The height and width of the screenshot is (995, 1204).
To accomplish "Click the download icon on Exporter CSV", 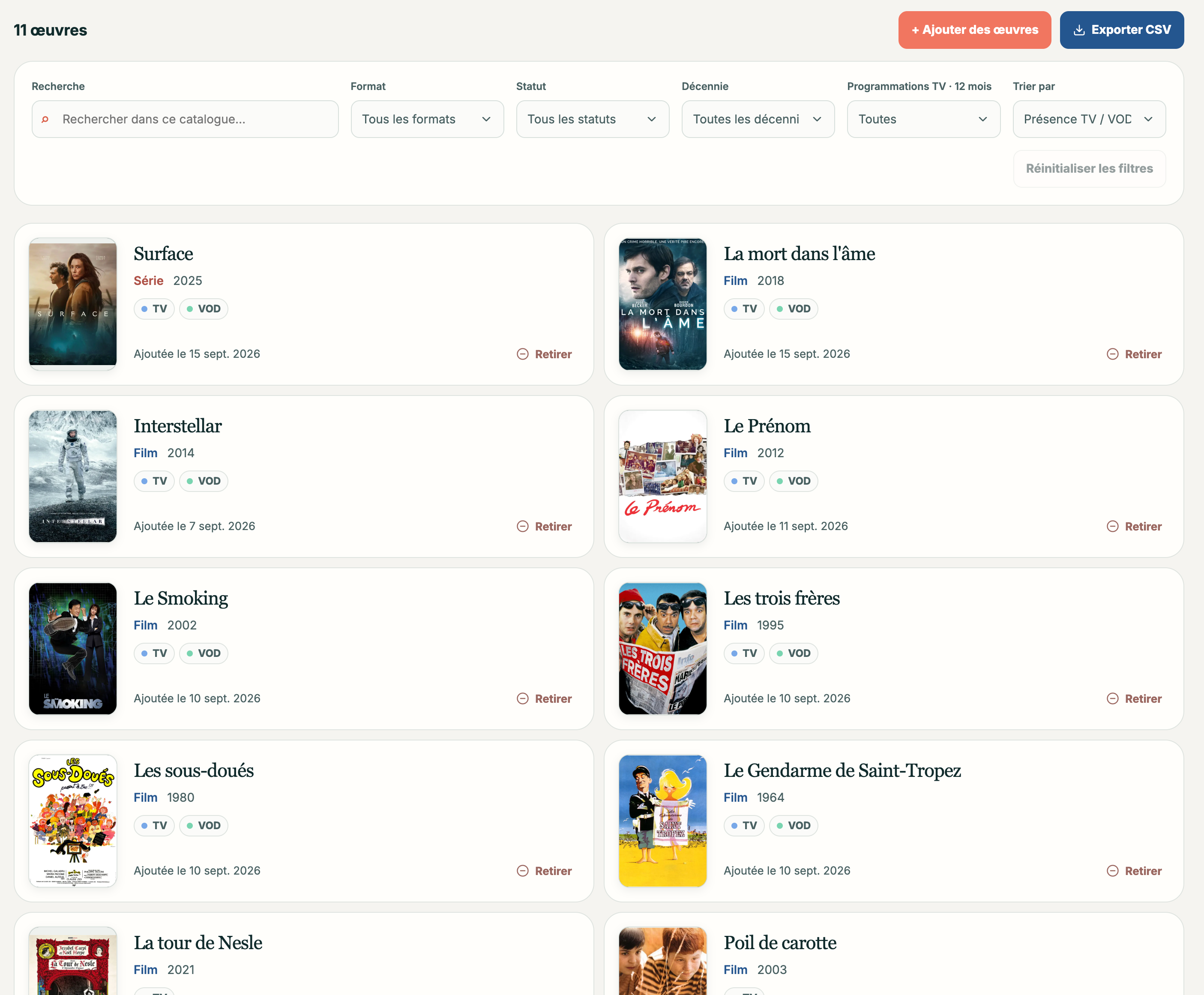I will point(1079,30).
